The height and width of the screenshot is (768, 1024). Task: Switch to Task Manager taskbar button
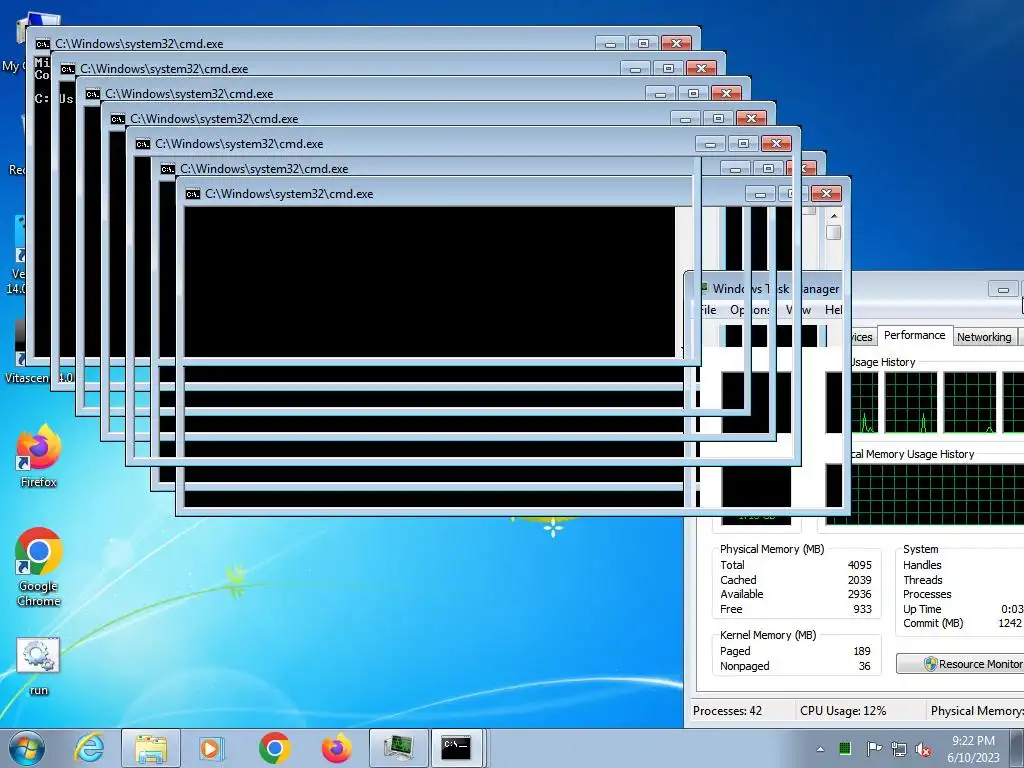point(399,748)
